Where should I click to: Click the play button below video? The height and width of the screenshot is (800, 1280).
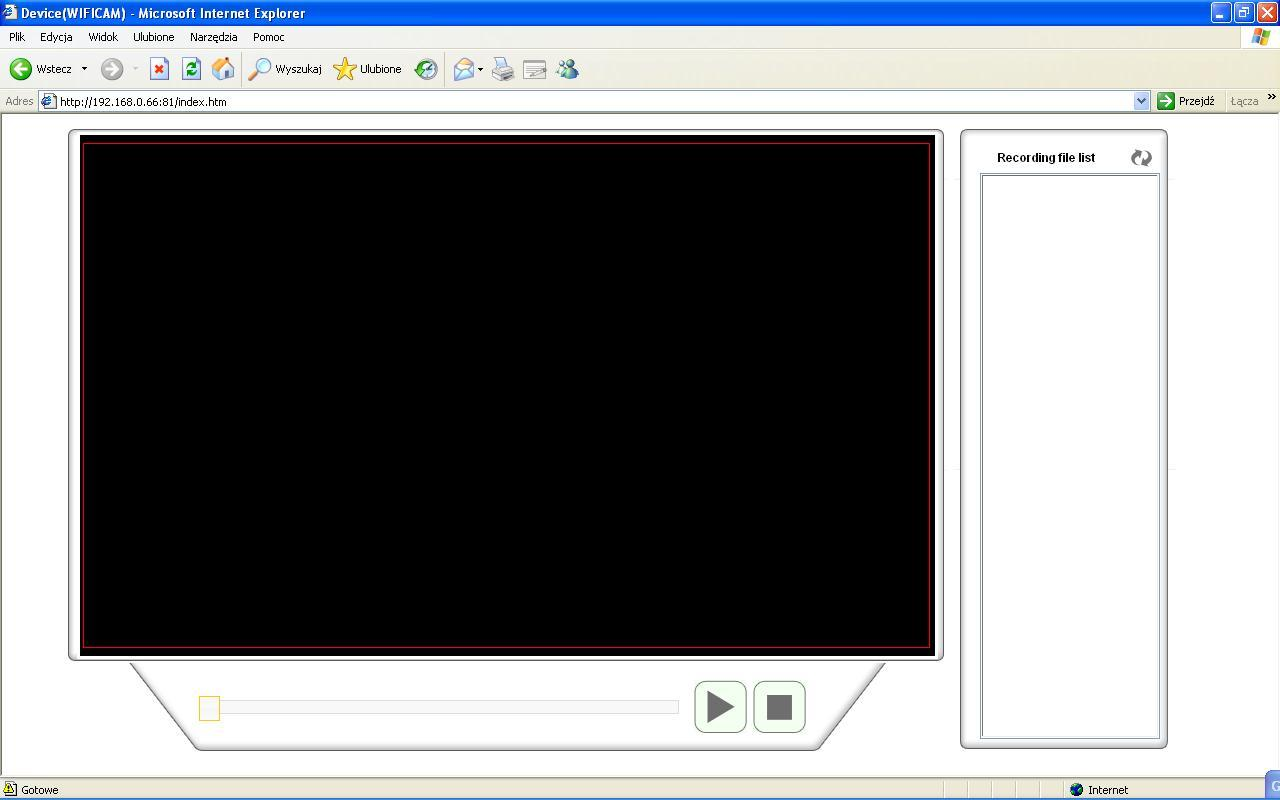(720, 707)
